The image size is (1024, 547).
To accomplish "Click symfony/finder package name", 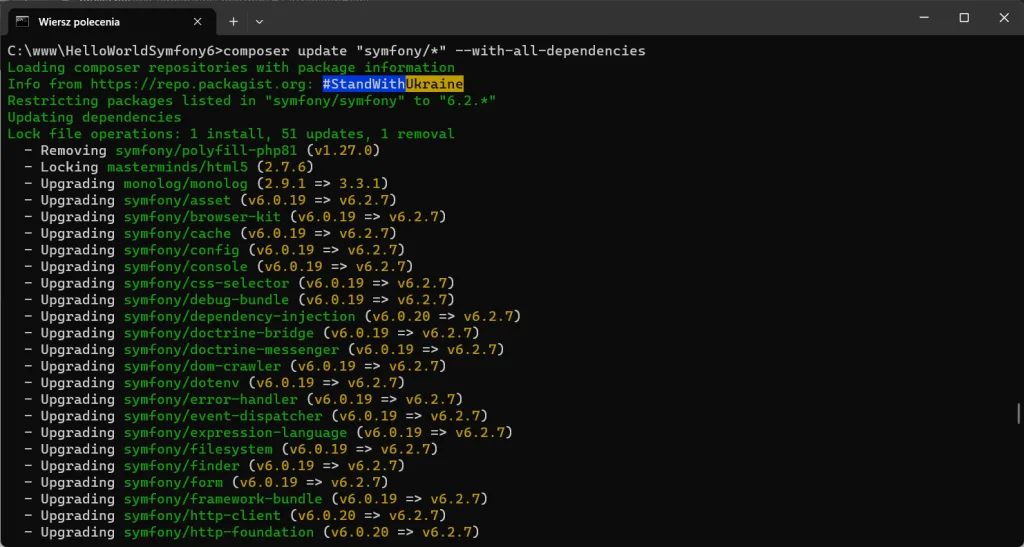I will click(x=182, y=465).
